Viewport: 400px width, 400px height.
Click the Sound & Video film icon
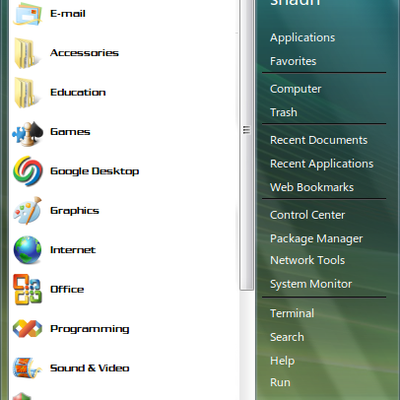27,368
